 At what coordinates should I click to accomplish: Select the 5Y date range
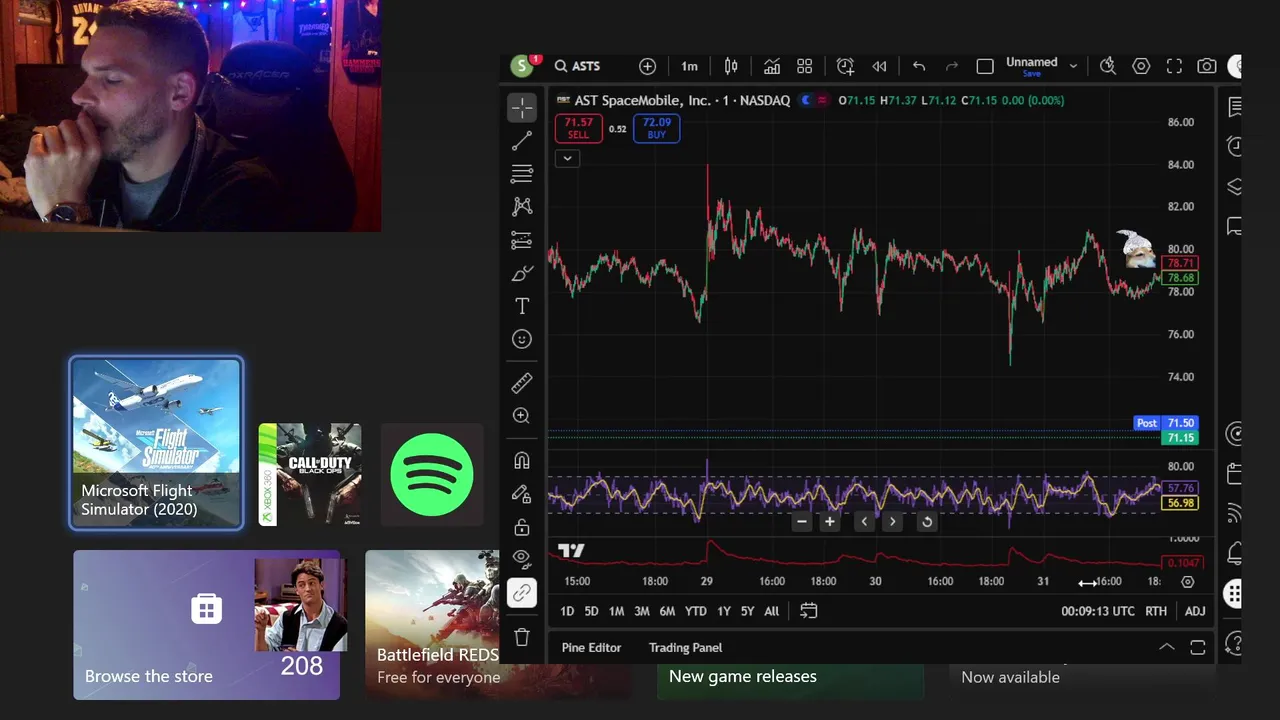tap(747, 611)
